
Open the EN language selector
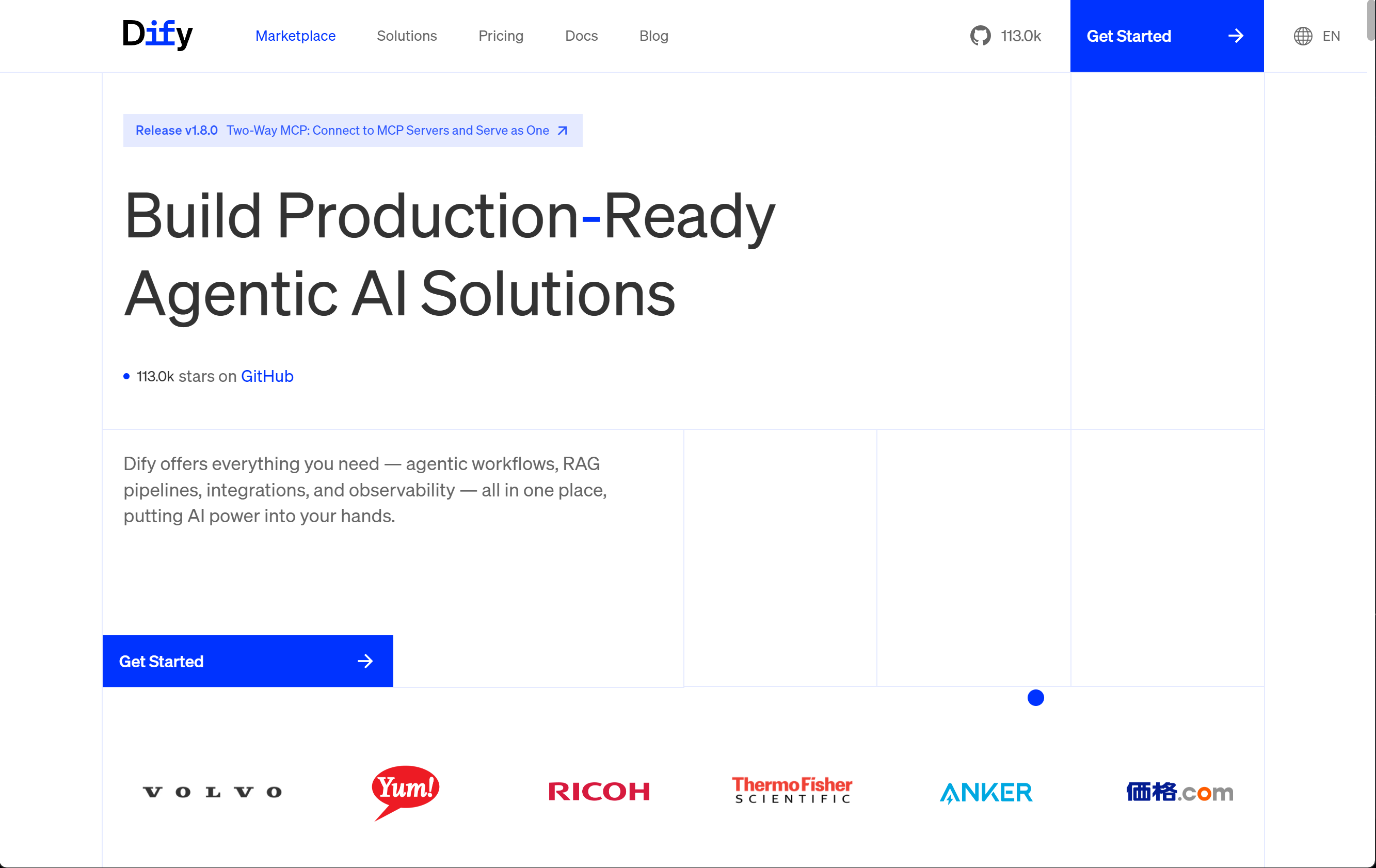tap(1331, 36)
